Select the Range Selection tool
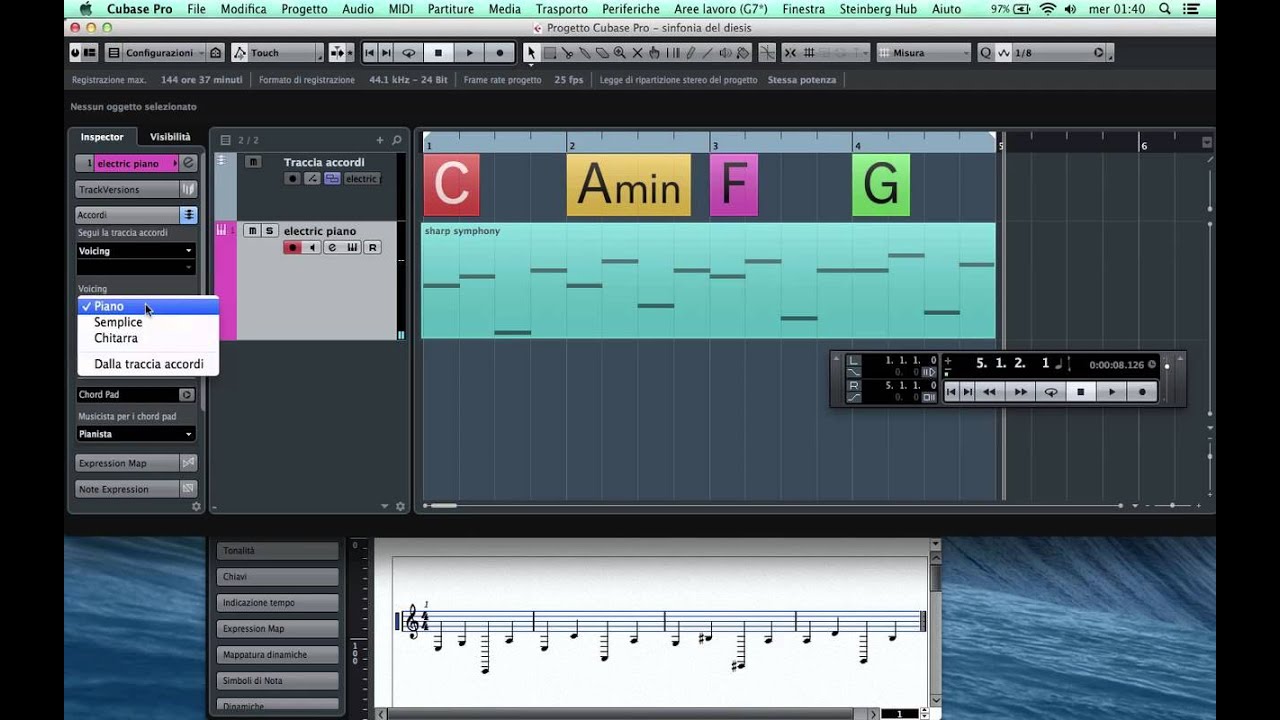This screenshot has height=720, width=1280. (550, 52)
